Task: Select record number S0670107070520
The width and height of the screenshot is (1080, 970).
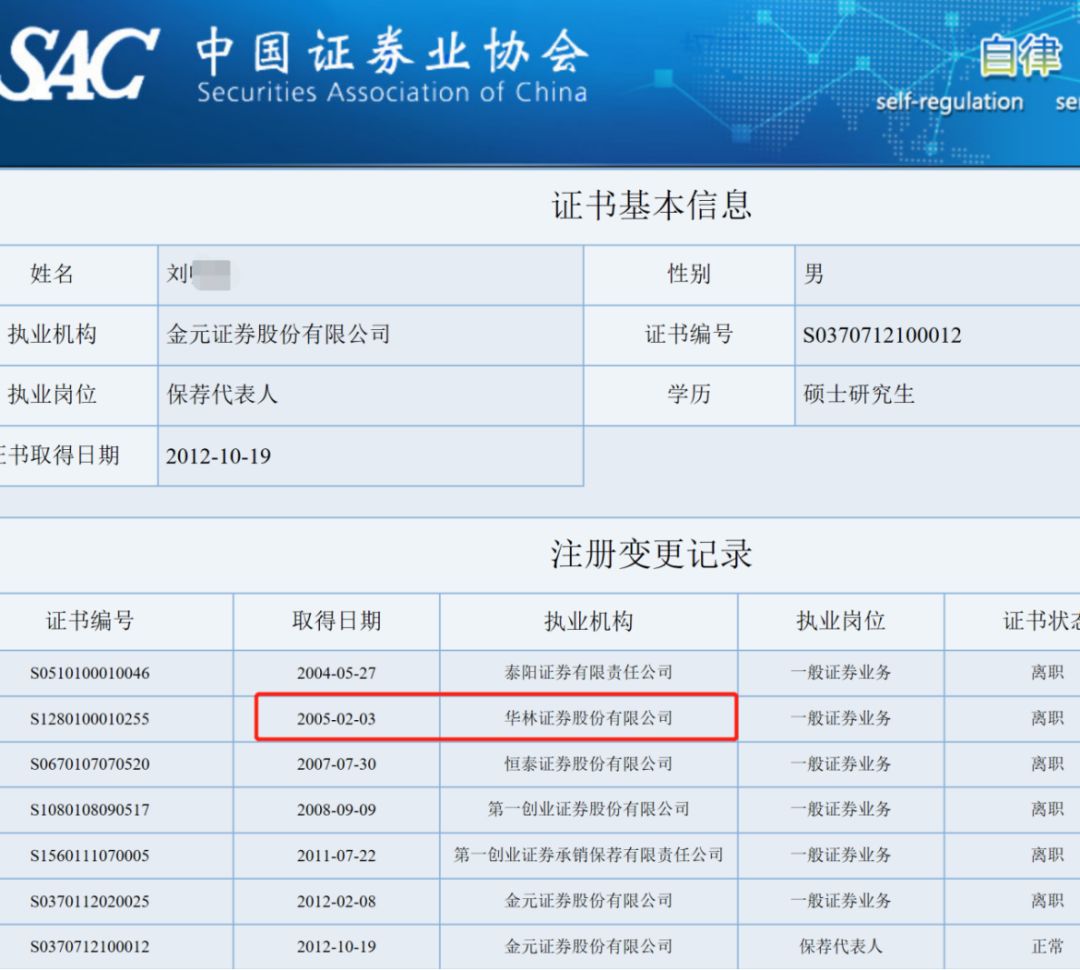Action: point(90,764)
